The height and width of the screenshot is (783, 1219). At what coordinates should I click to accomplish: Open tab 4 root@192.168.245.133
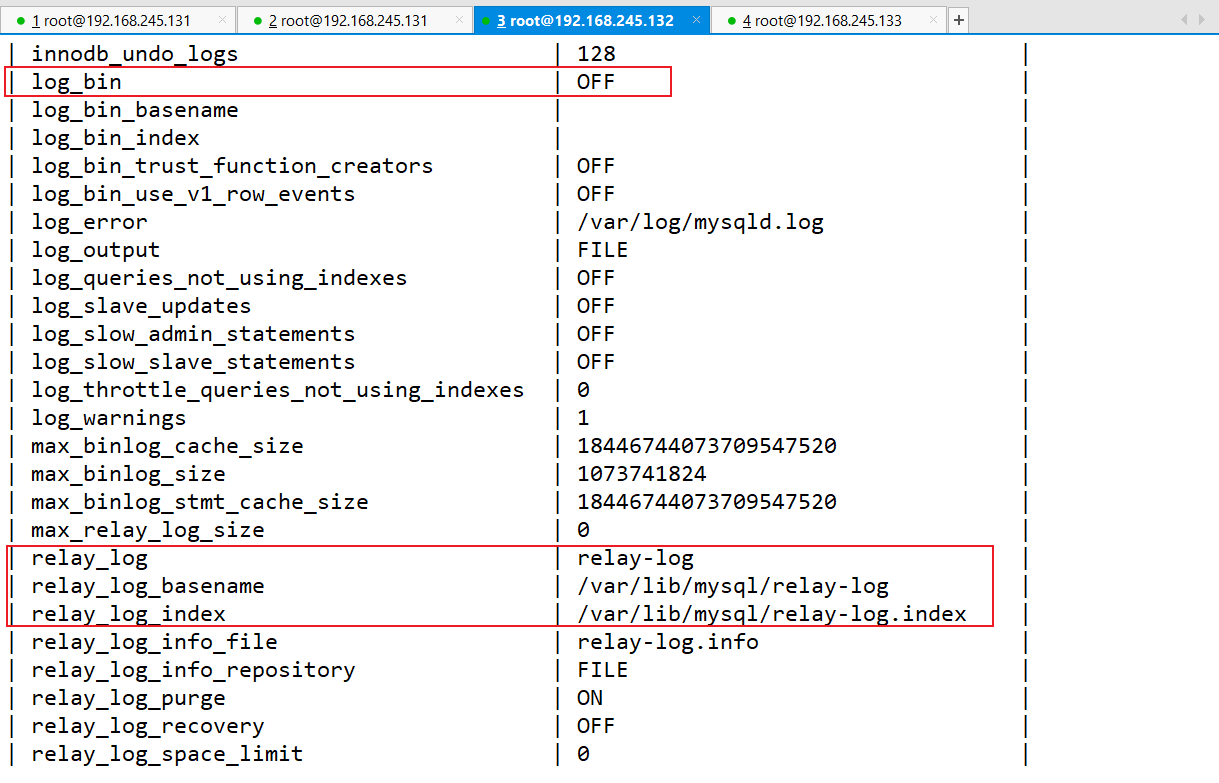828,20
